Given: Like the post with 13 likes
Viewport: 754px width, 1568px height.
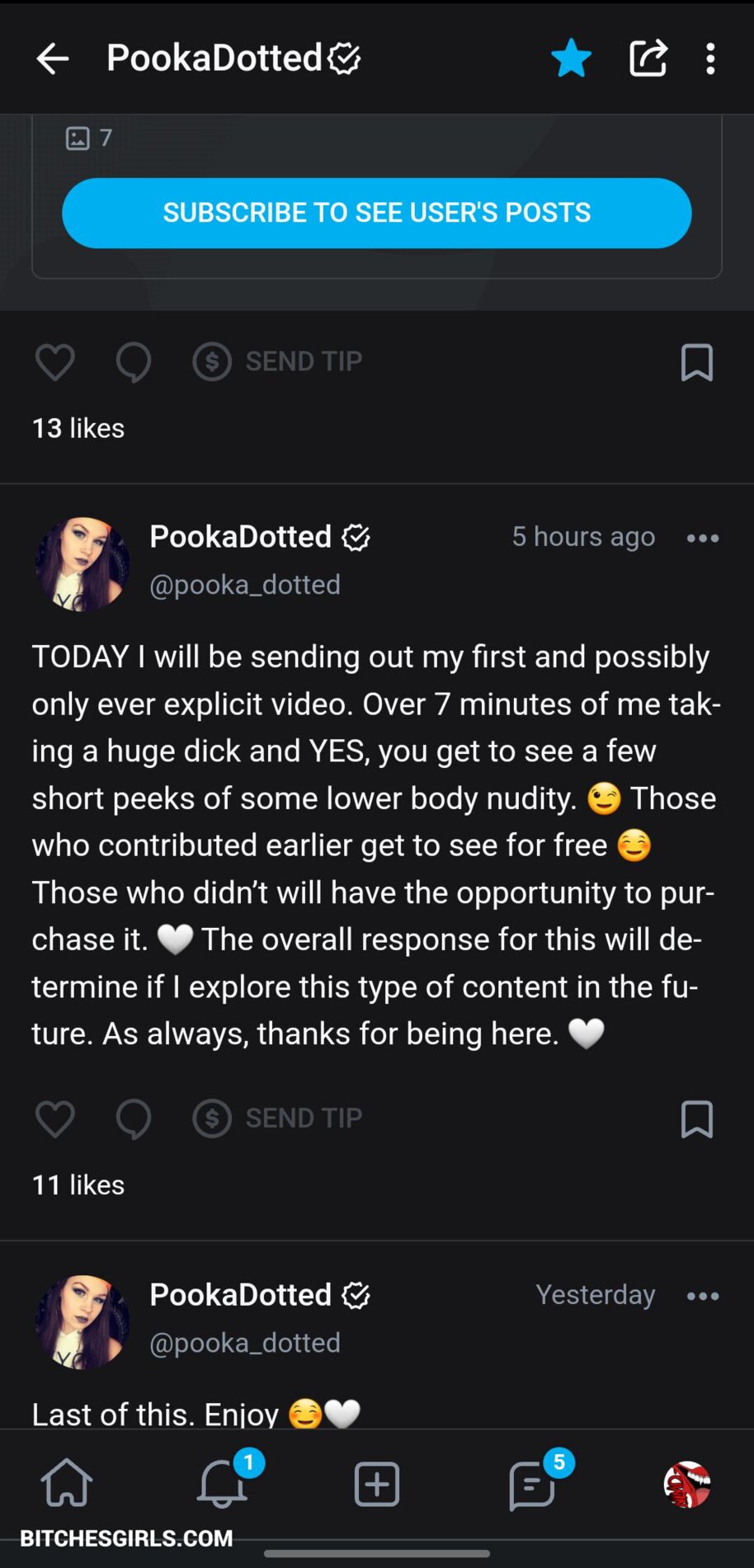Looking at the screenshot, I should click(55, 362).
